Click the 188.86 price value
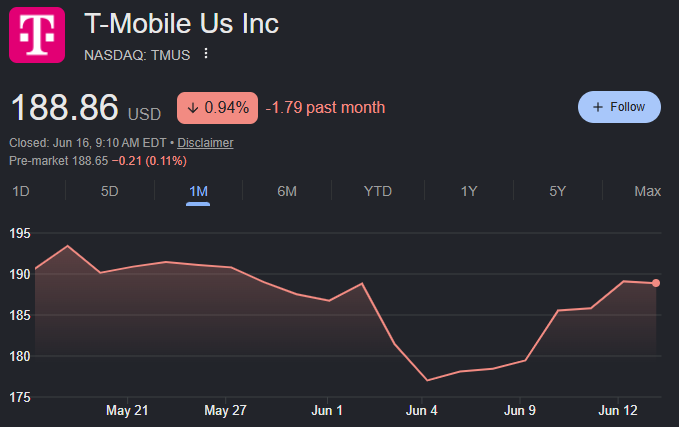 [65, 107]
